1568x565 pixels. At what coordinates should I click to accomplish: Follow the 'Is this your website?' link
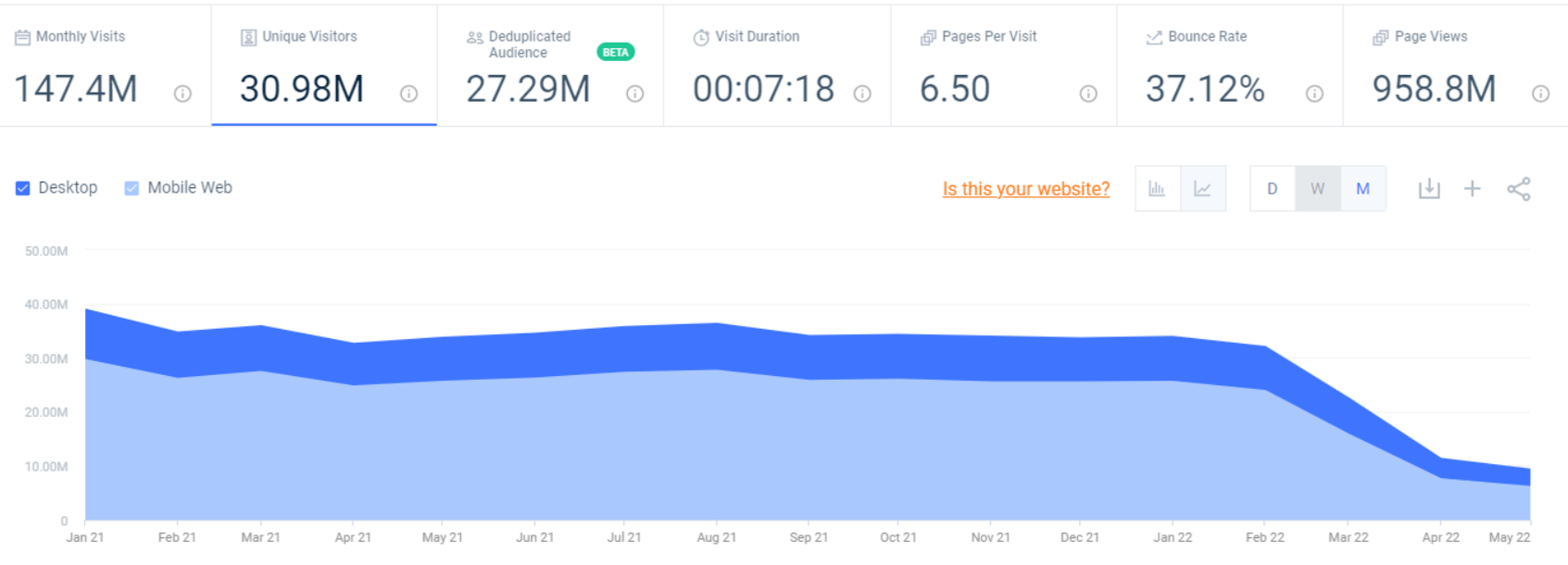coord(1025,189)
